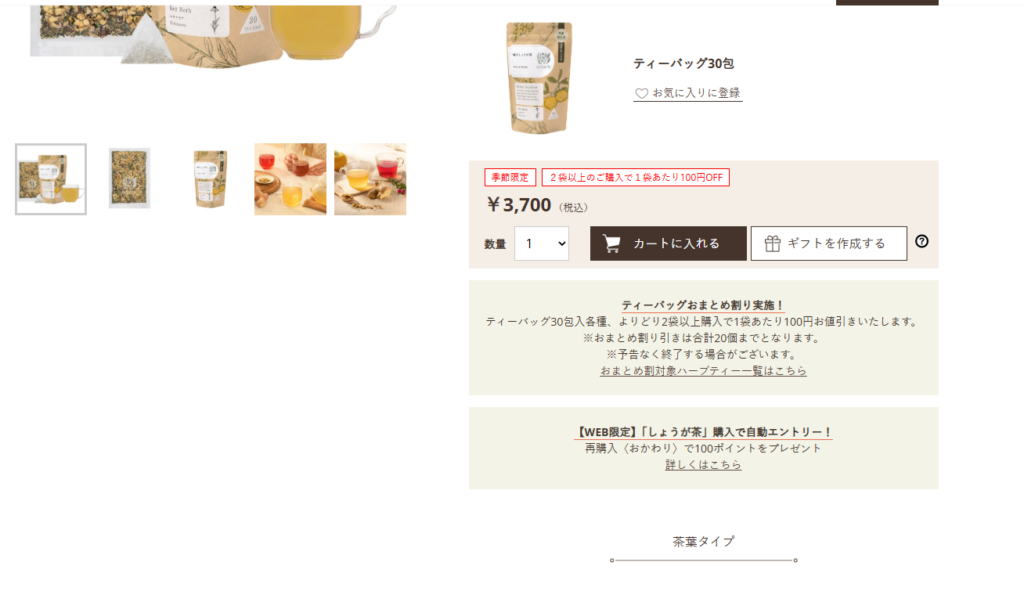Click お気に入りに登録 link
Viewport: 1024px width, 595px height.
point(696,93)
